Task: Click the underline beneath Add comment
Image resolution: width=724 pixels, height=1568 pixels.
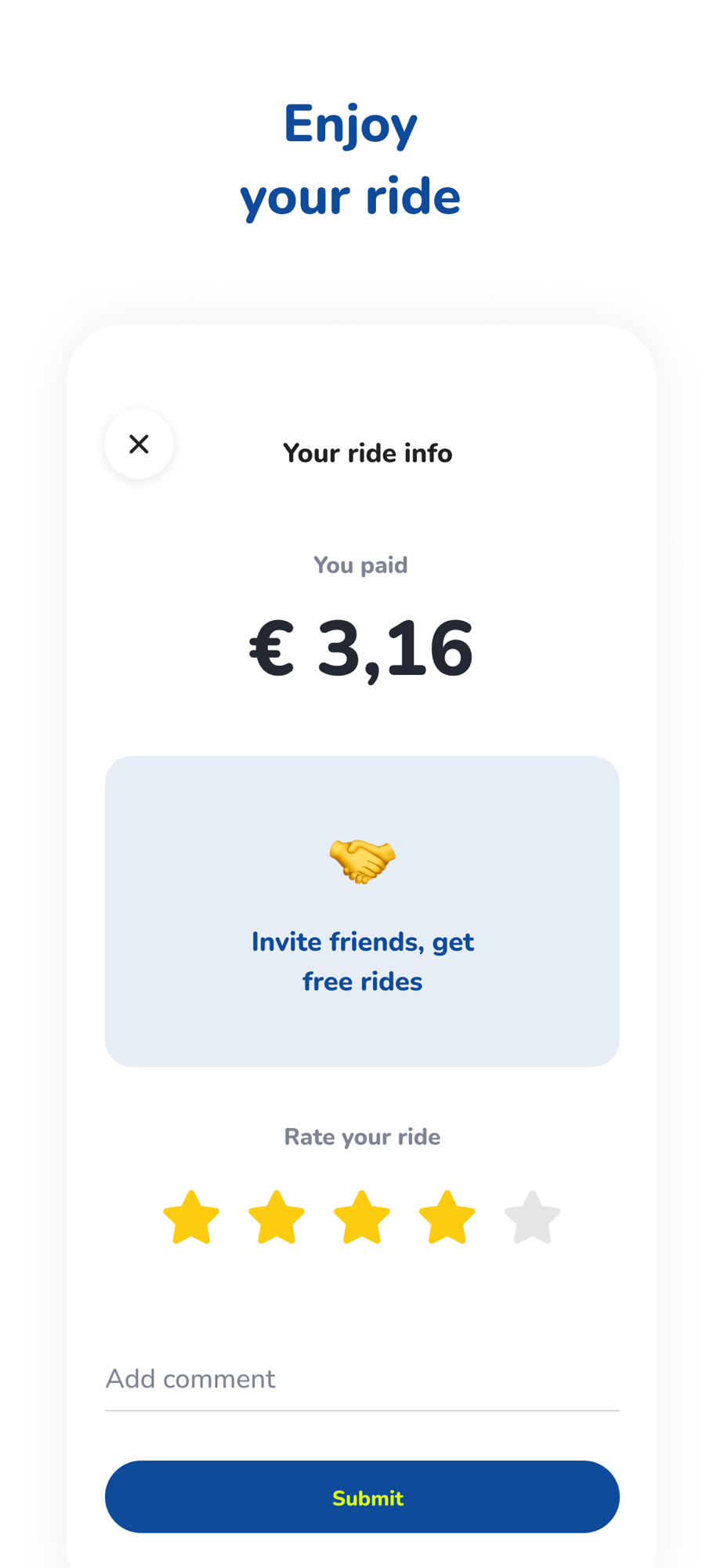Action: (x=362, y=1410)
